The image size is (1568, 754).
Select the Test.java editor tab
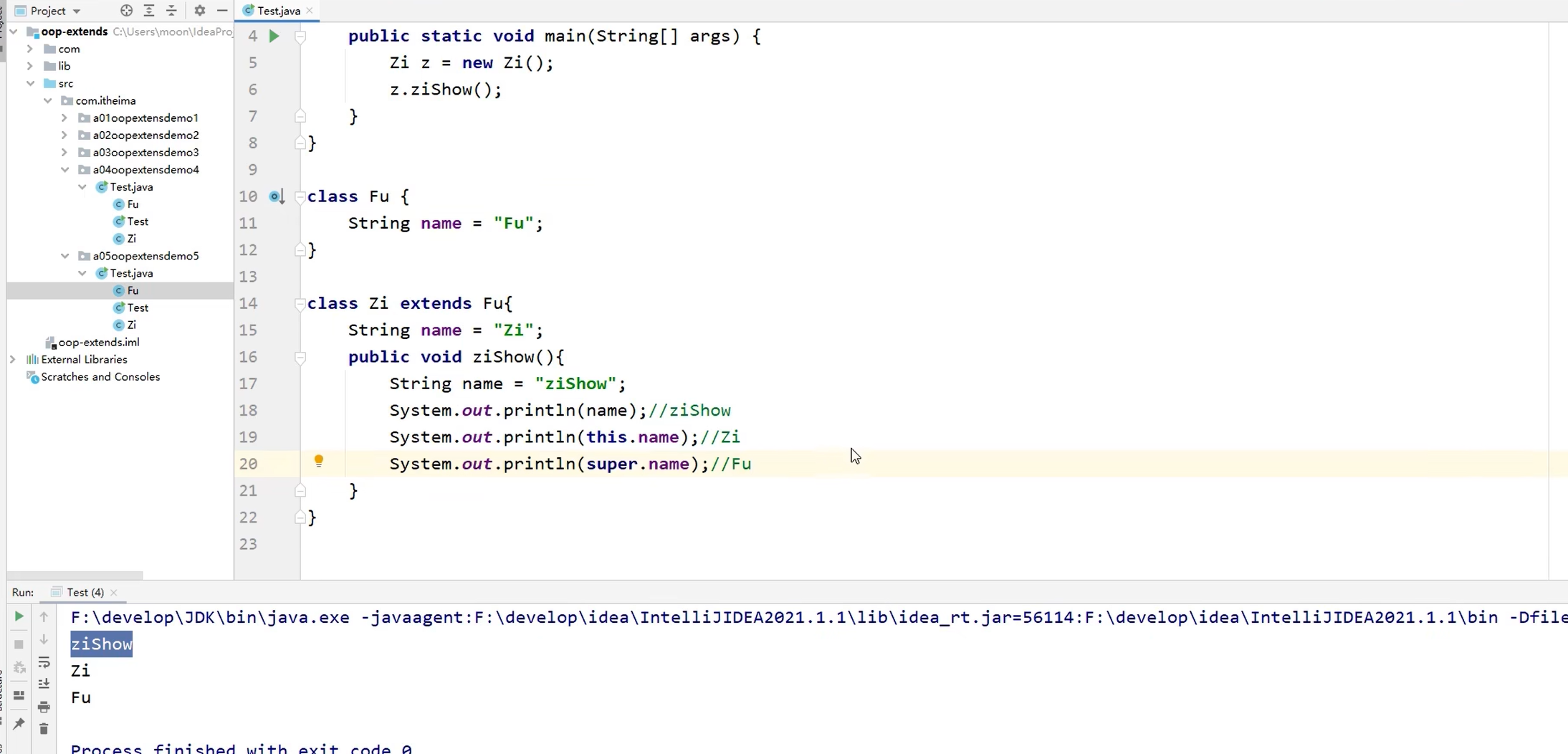click(x=278, y=10)
